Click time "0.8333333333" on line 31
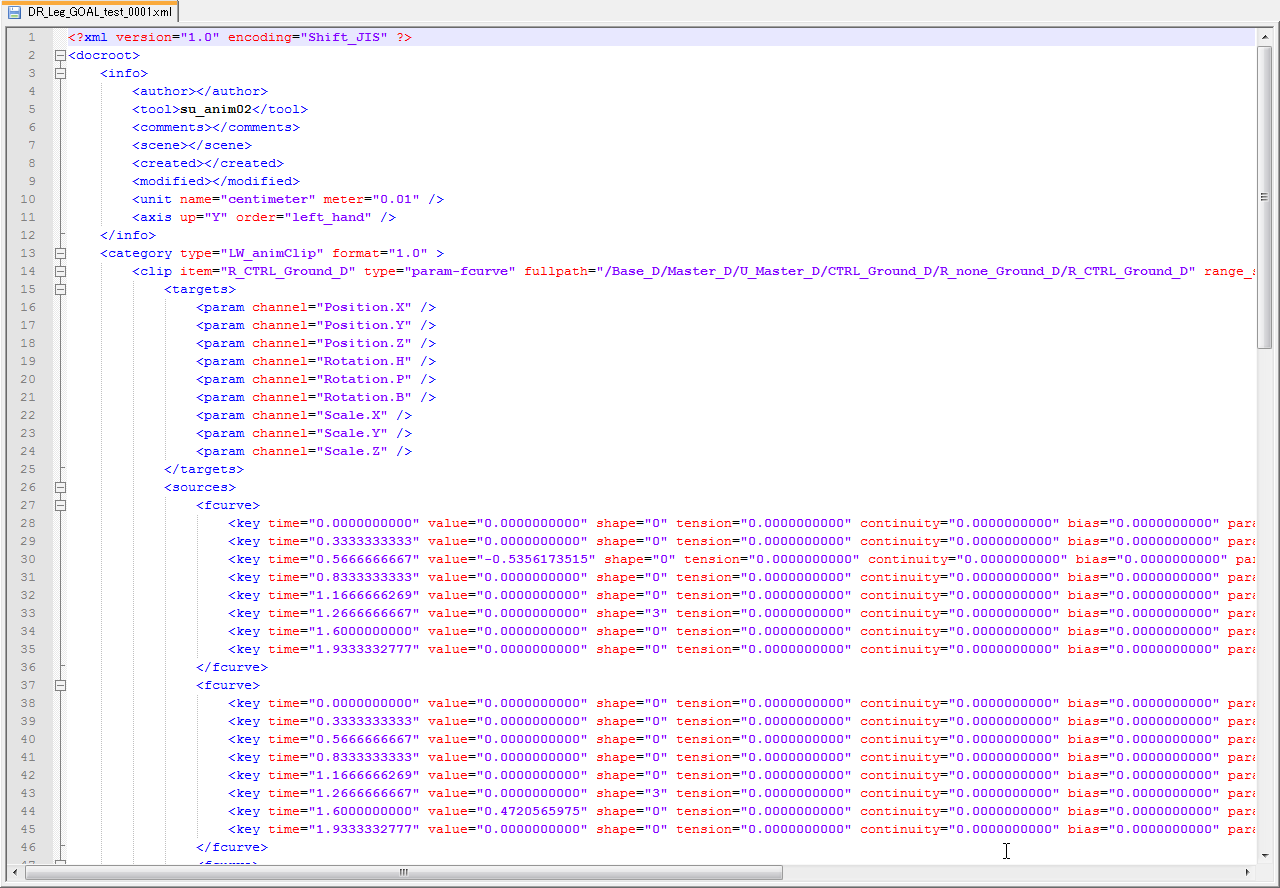 (x=364, y=577)
